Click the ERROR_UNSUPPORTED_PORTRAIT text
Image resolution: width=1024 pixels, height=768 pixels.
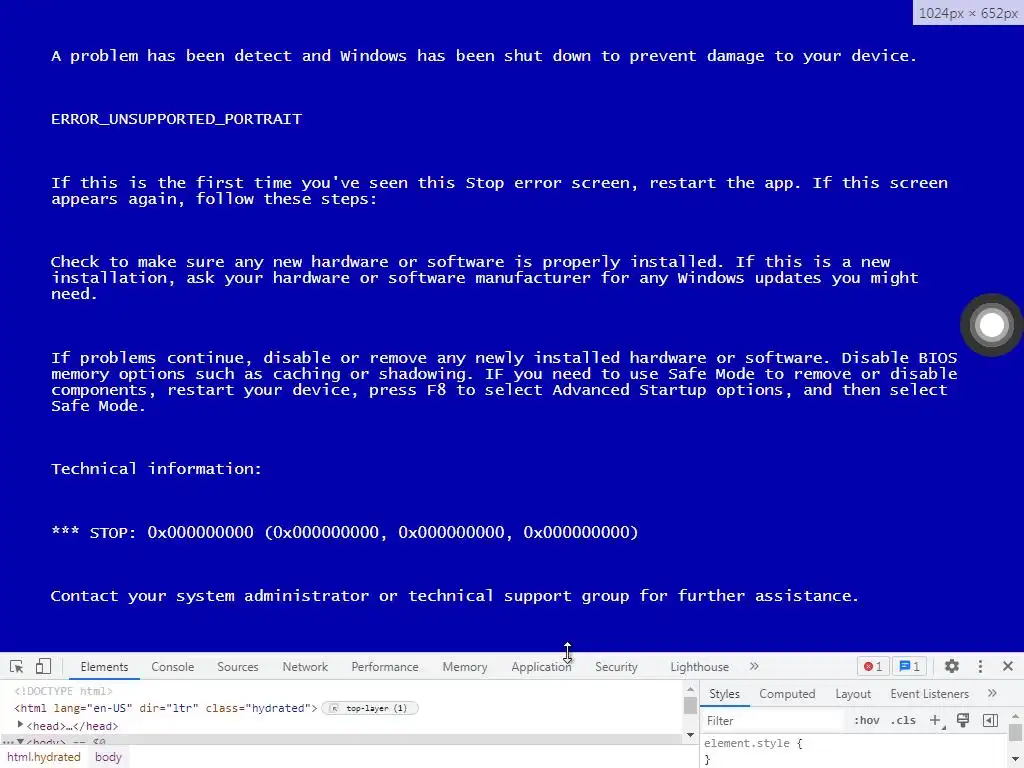click(x=176, y=119)
